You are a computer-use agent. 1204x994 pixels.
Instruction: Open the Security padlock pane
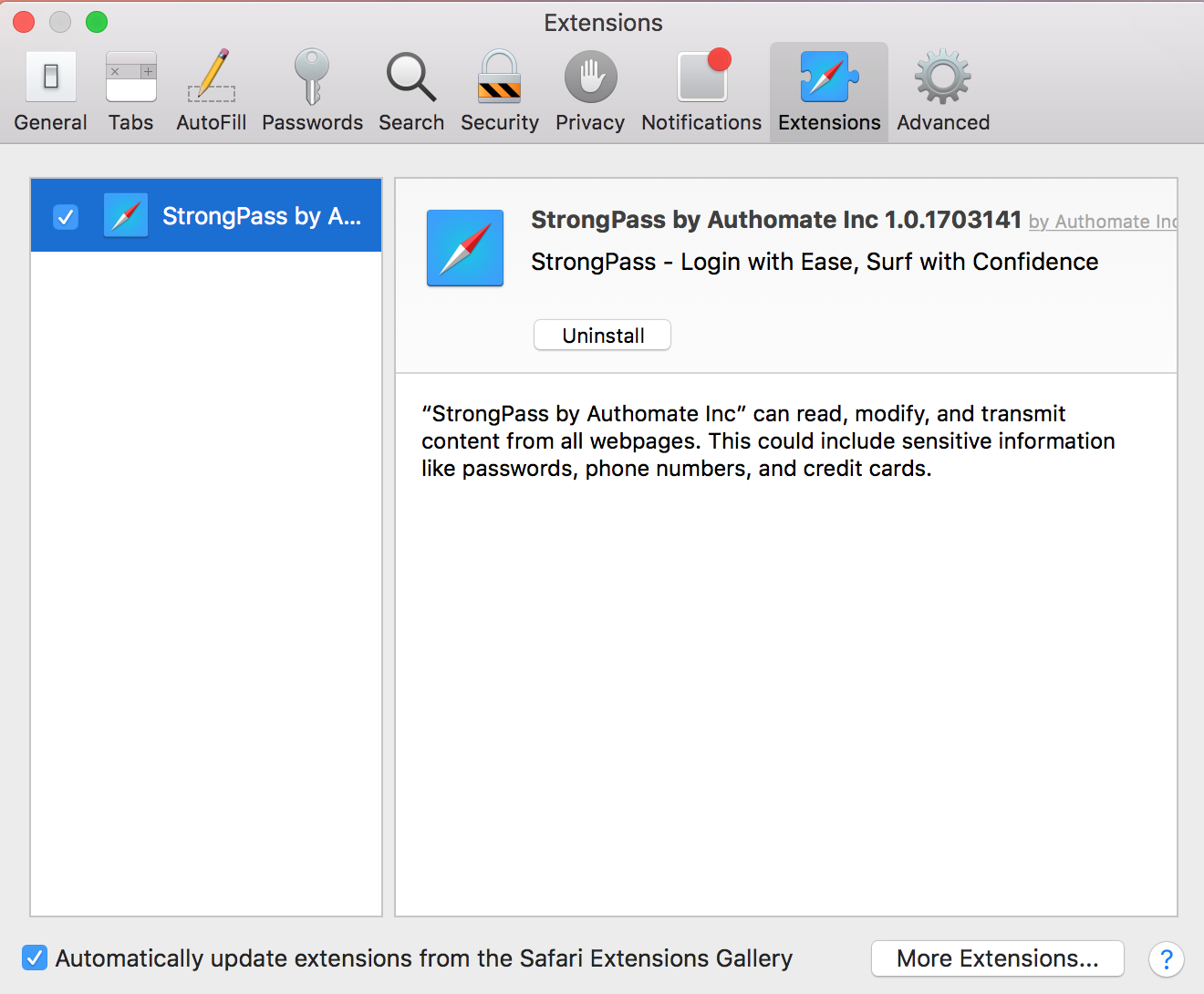pyautogui.click(x=499, y=91)
